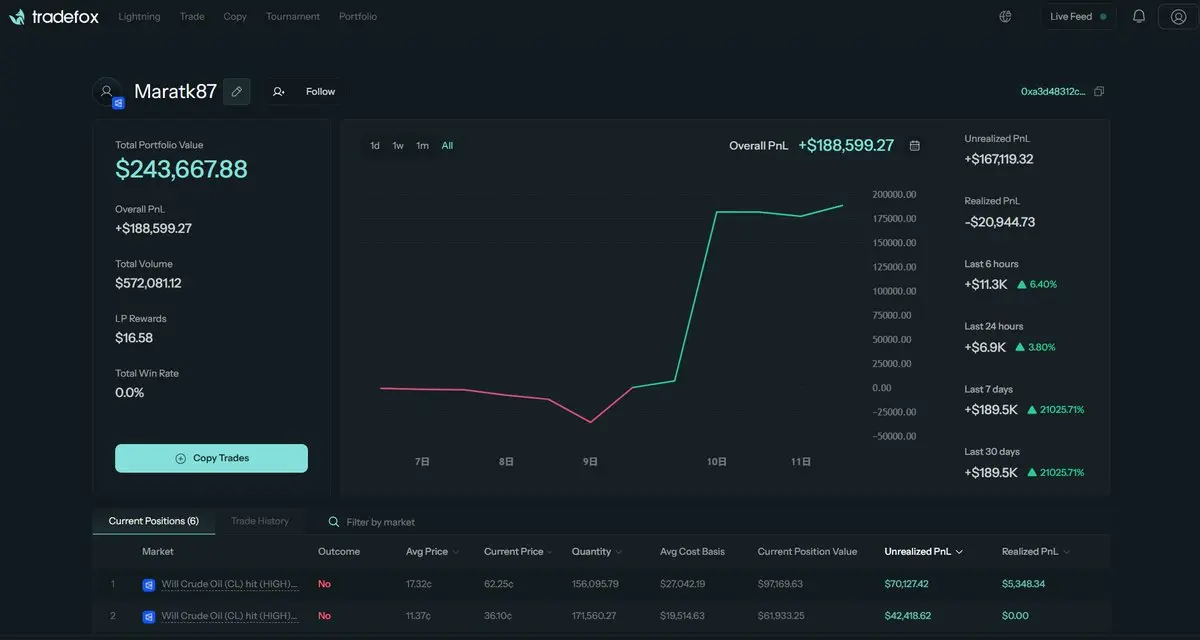The image size is (1200, 640).
Task: Open the calendar icon beside Overall PnL
Action: coord(915,146)
